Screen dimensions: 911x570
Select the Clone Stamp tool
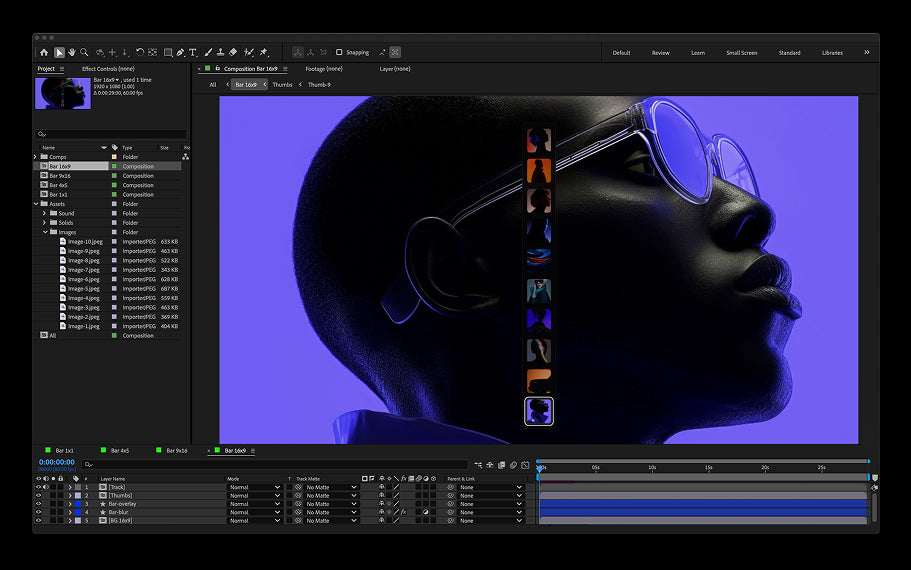221,52
